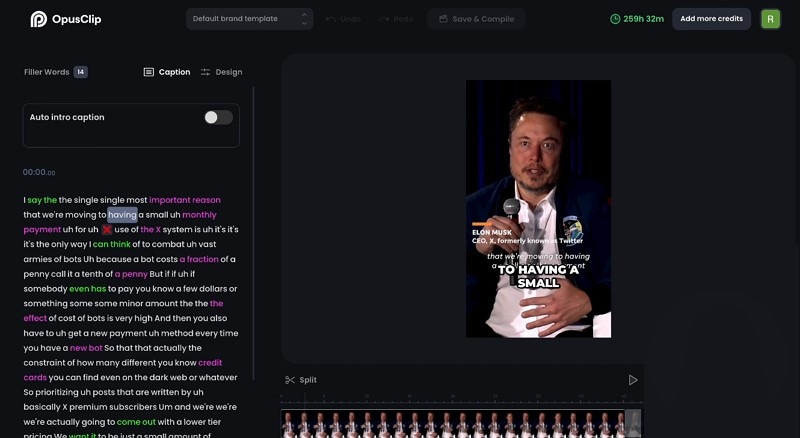The height and width of the screenshot is (438, 800).
Task: Switch to the Design tab
Action: (221, 72)
